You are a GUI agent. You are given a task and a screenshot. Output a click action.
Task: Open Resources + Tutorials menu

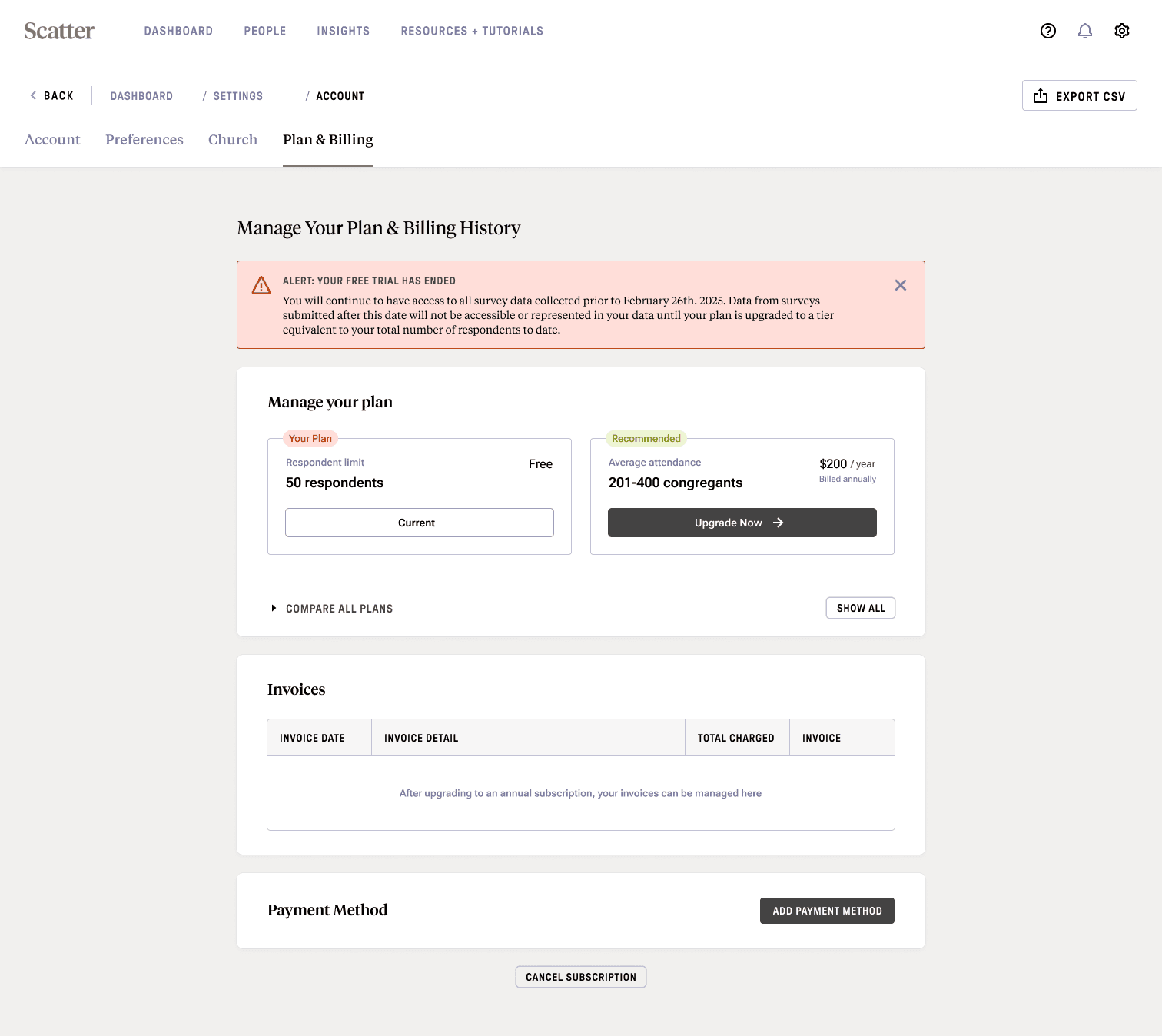point(472,31)
